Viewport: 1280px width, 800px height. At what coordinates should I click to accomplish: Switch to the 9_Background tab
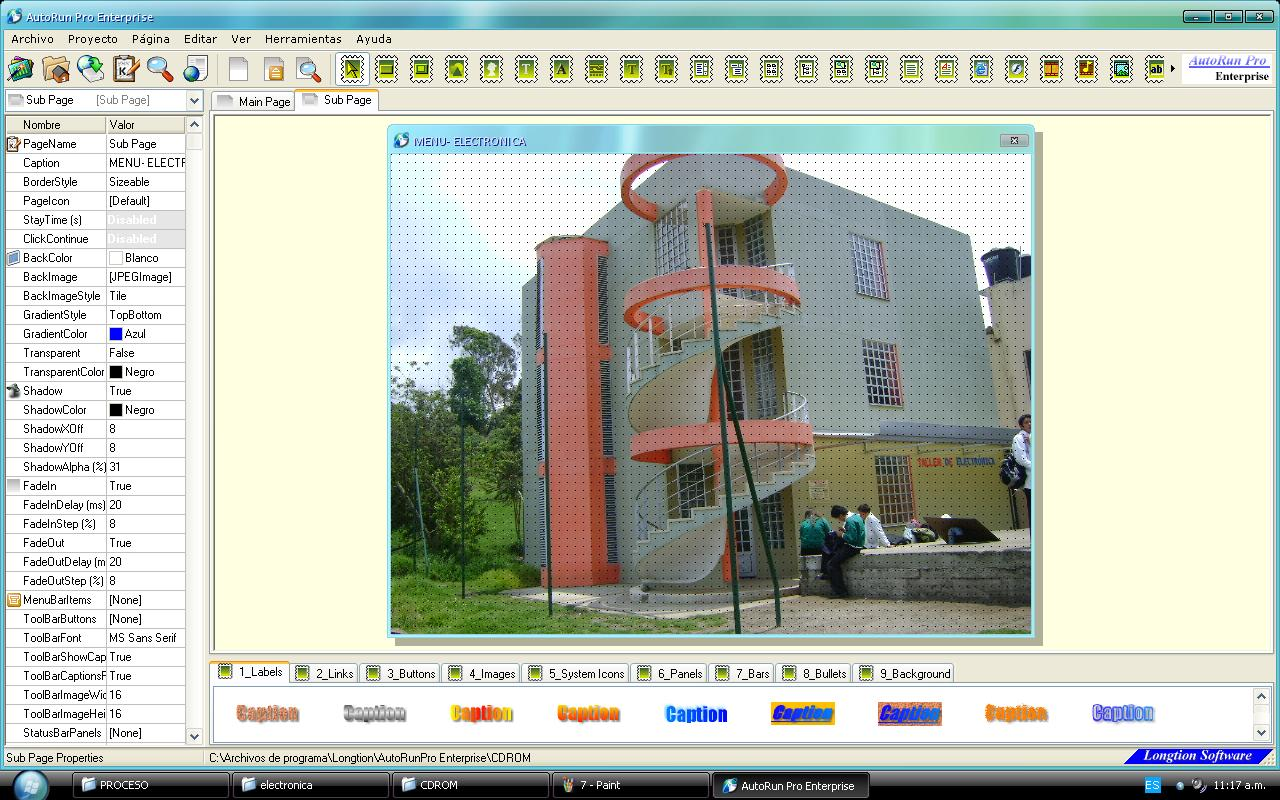pos(904,673)
